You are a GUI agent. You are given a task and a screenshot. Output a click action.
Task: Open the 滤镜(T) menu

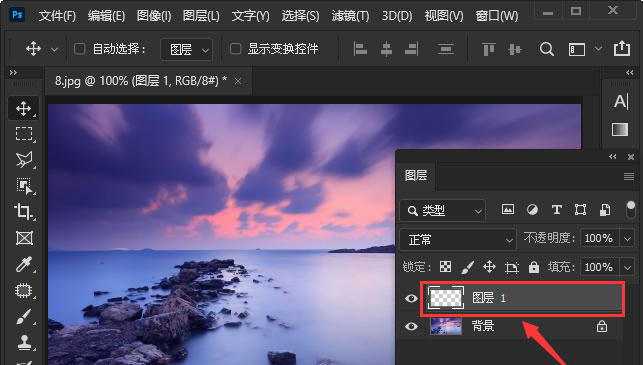350,16
